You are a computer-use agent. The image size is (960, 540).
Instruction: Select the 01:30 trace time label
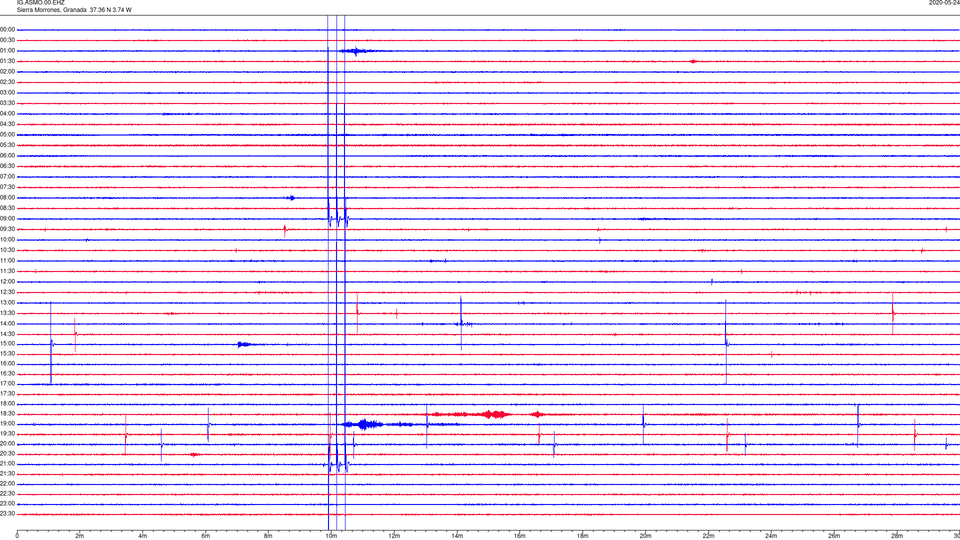pyautogui.click(x=7, y=61)
